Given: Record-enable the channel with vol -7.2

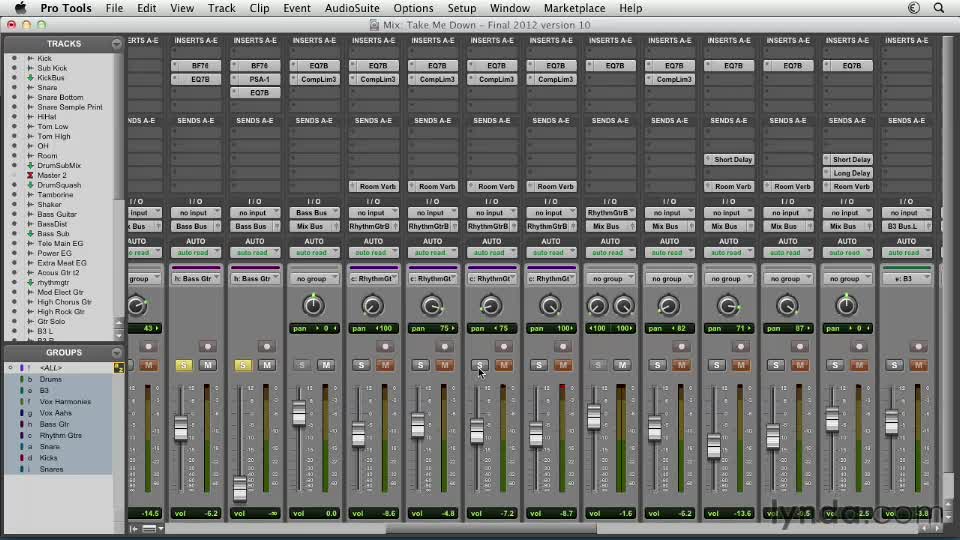Looking at the screenshot, I should (504, 347).
